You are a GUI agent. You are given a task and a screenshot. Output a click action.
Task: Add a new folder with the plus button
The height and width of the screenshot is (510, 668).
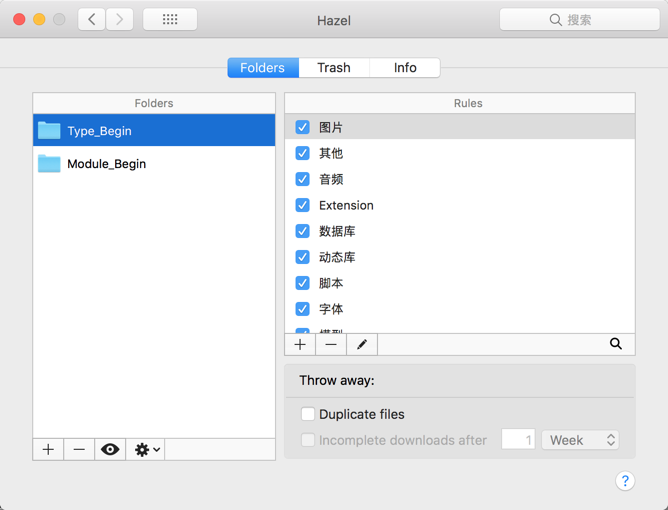tap(48, 449)
